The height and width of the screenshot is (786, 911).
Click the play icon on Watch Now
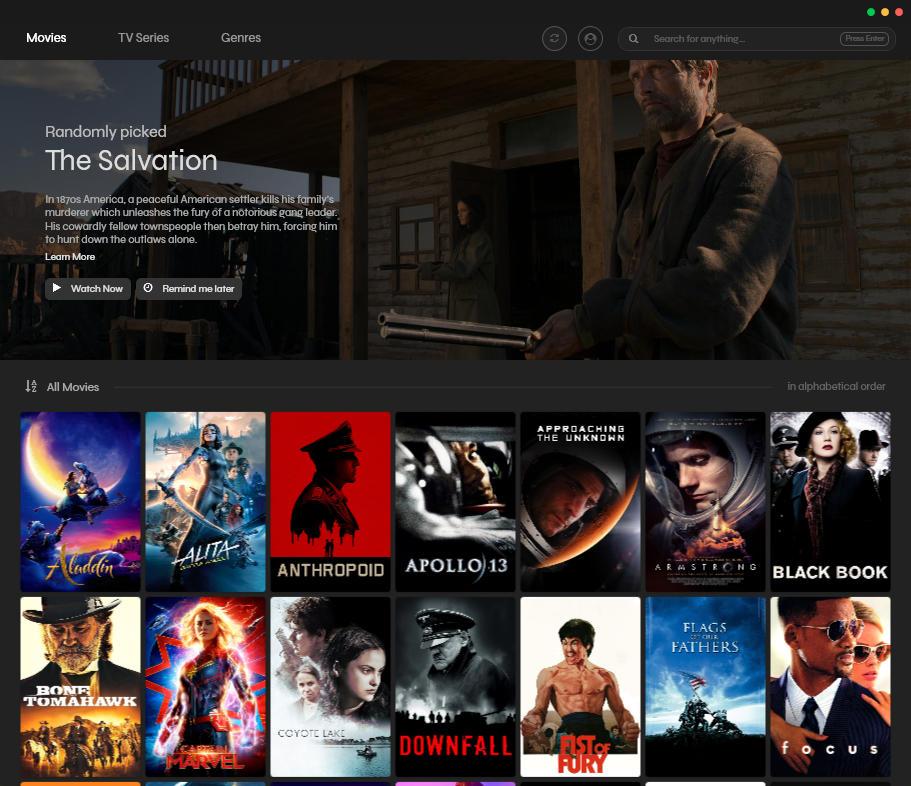(x=56, y=288)
